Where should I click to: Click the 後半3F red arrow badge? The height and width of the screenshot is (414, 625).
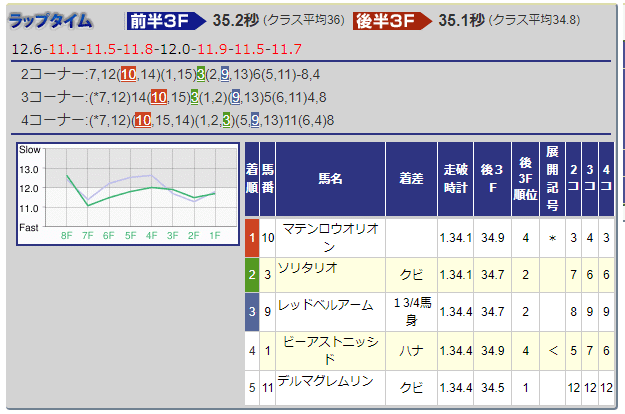click(392, 21)
